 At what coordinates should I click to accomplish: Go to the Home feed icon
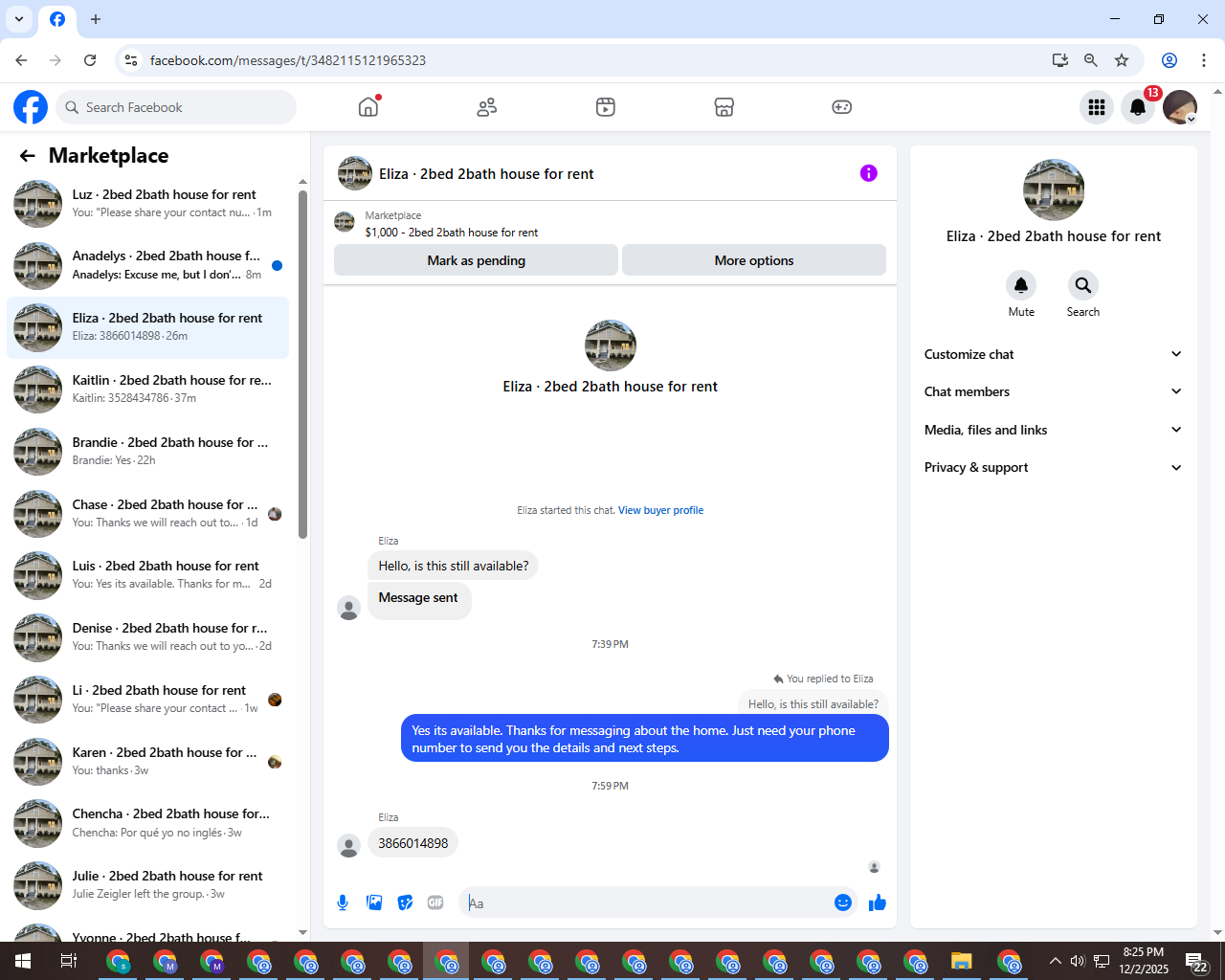pyautogui.click(x=368, y=107)
